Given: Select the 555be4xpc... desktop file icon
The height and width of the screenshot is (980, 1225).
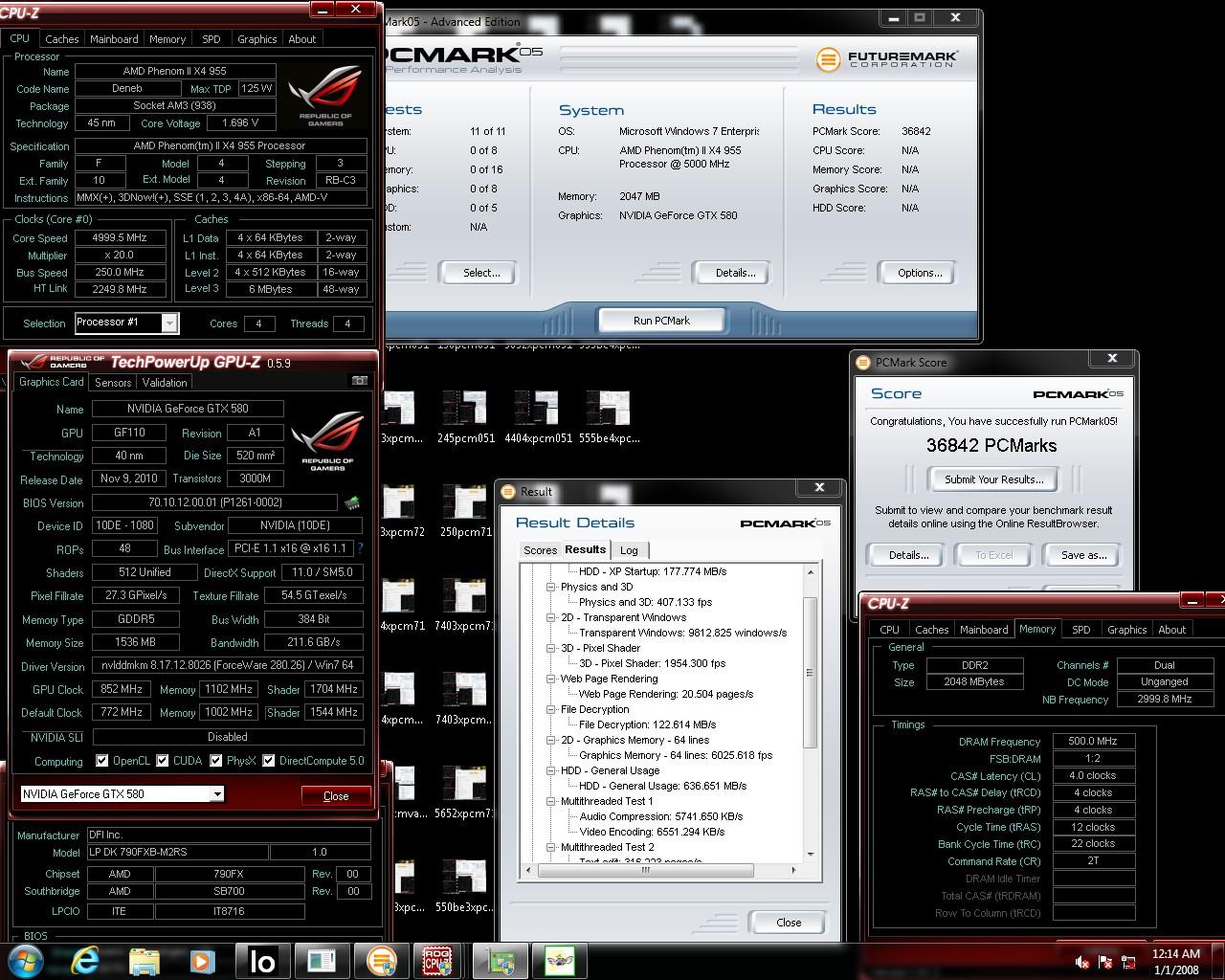Looking at the screenshot, I should coord(609,417).
